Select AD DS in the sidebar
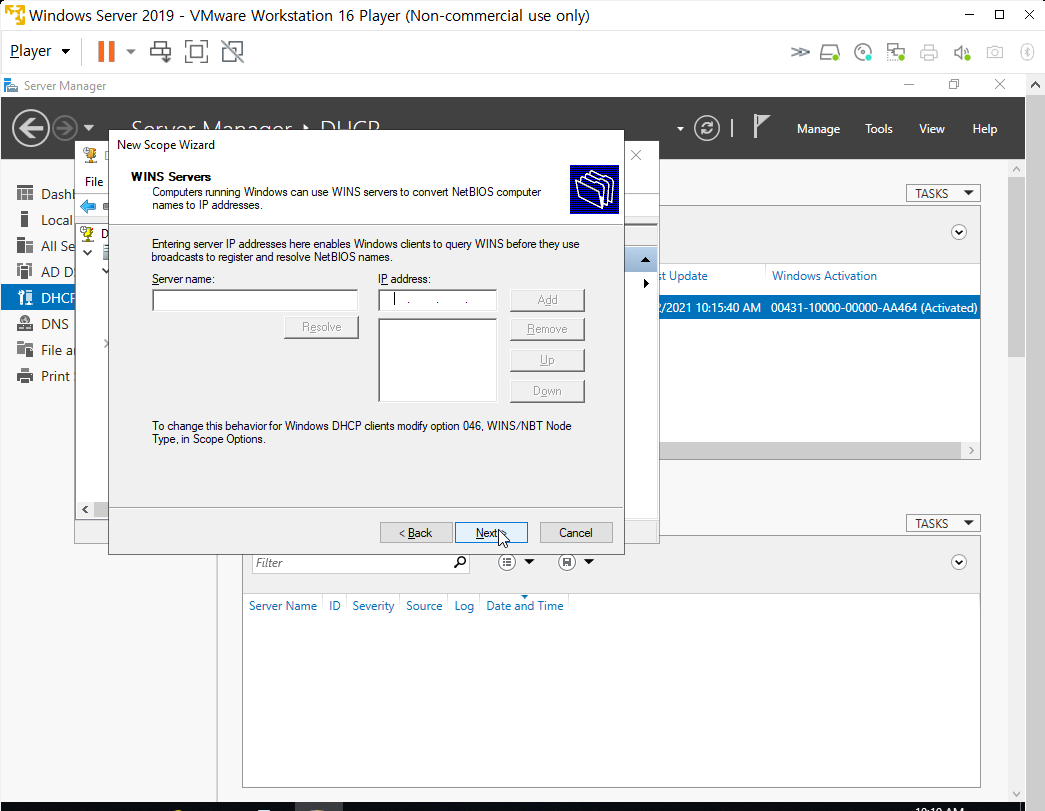Screen dimensions: 1045x811 [x=44, y=272]
